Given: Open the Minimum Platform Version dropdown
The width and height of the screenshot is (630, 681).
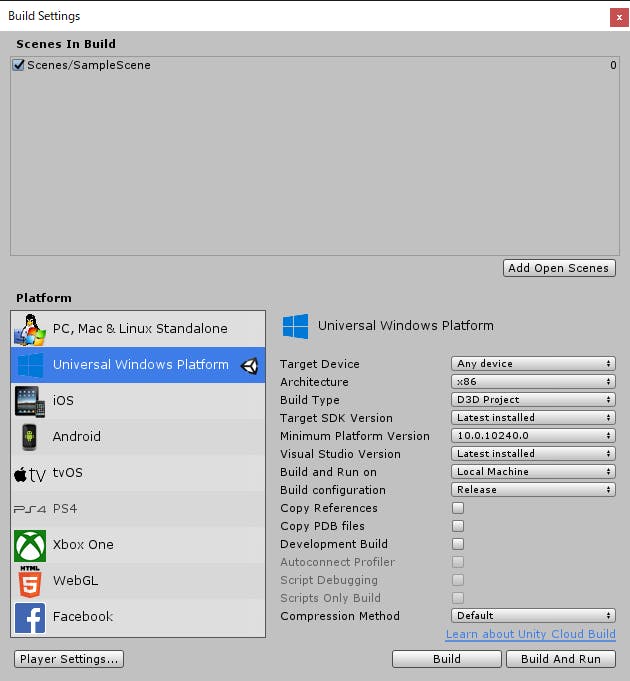Looking at the screenshot, I should [533, 436].
